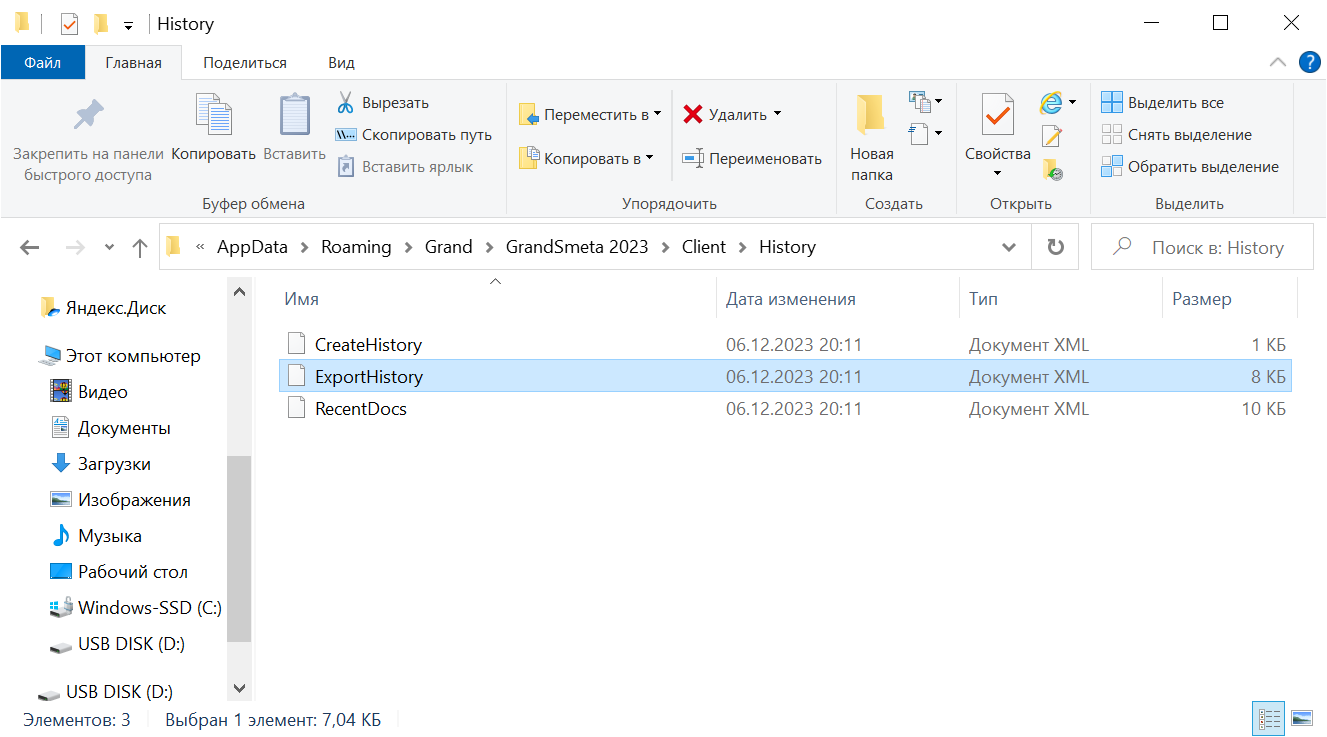Select Этот компьютер in the navigation pane

[120, 356]
